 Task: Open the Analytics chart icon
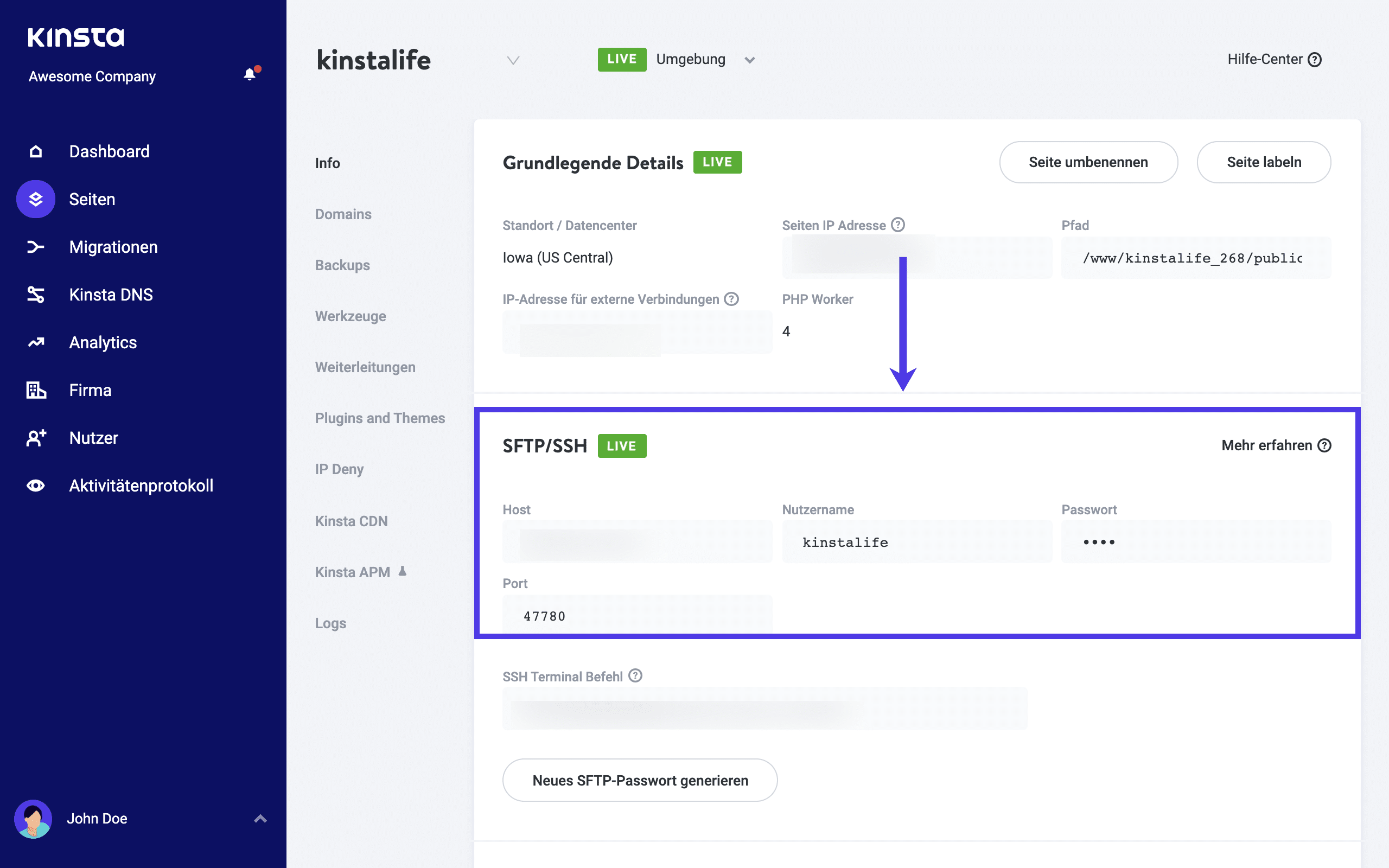click(x=36, y=342)
